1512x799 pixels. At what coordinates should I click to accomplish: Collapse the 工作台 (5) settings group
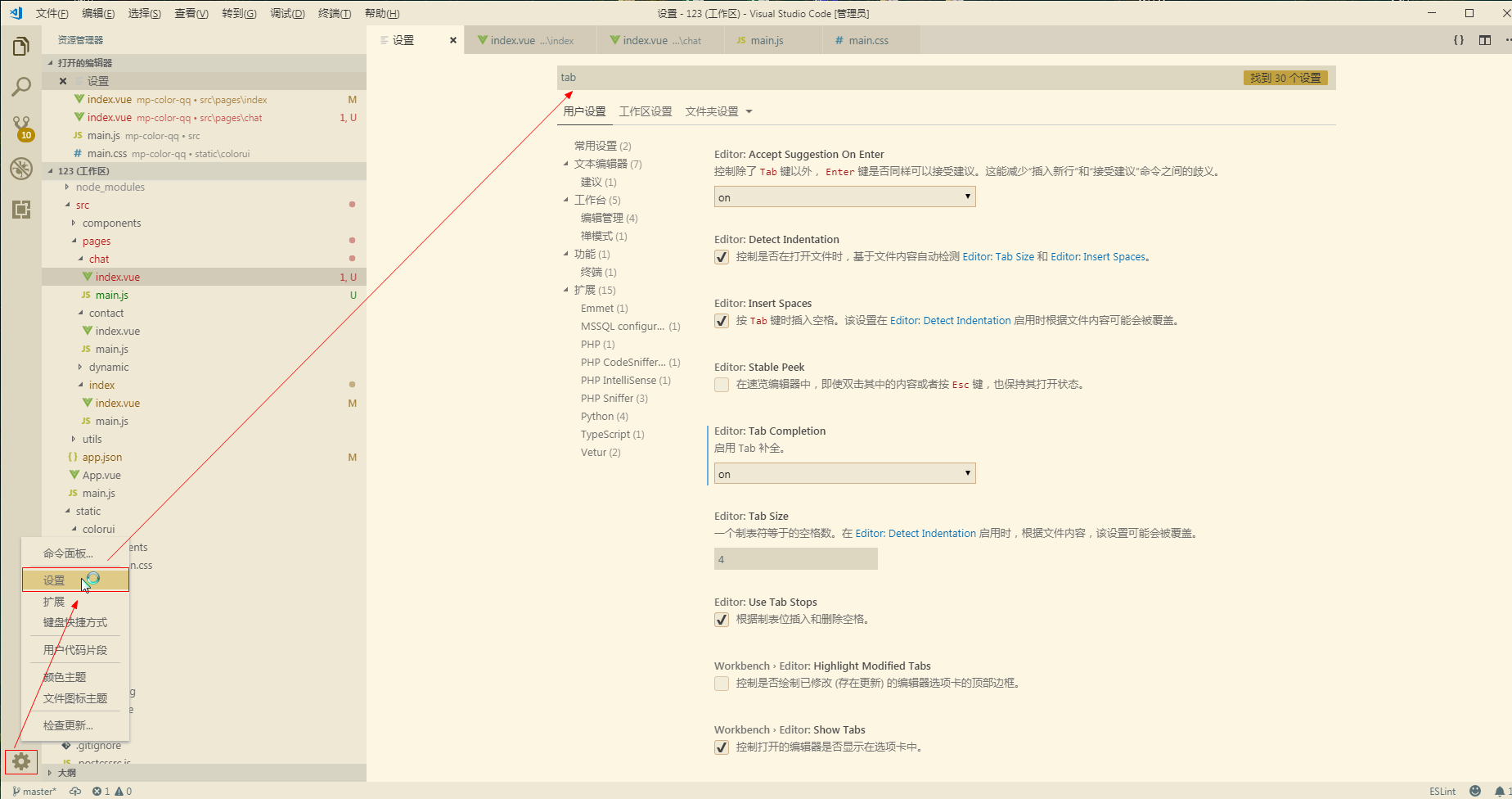coord(565,200)
